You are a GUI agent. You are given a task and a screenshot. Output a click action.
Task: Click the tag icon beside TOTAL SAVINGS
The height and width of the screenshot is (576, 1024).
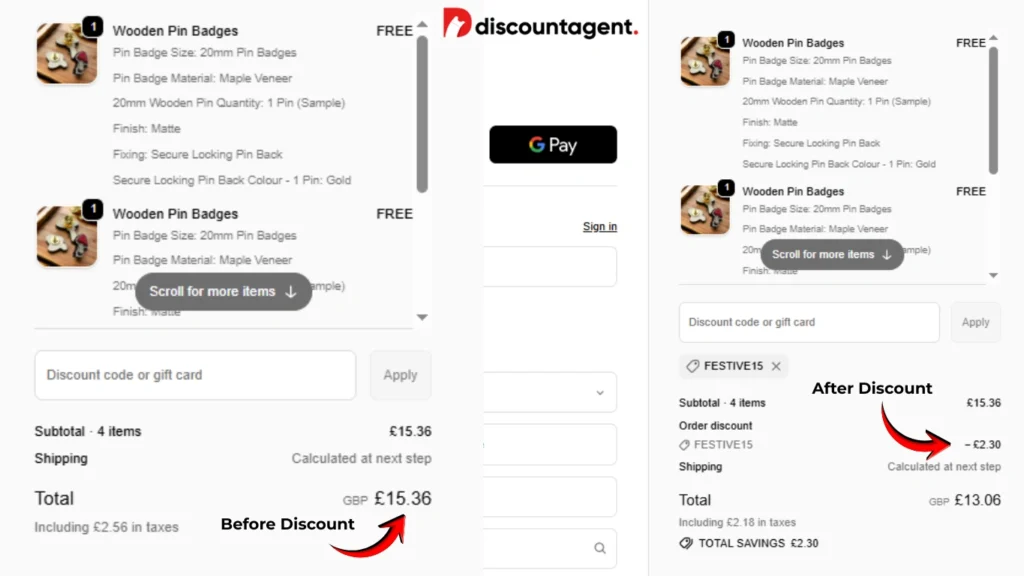(x=686, y=543)
